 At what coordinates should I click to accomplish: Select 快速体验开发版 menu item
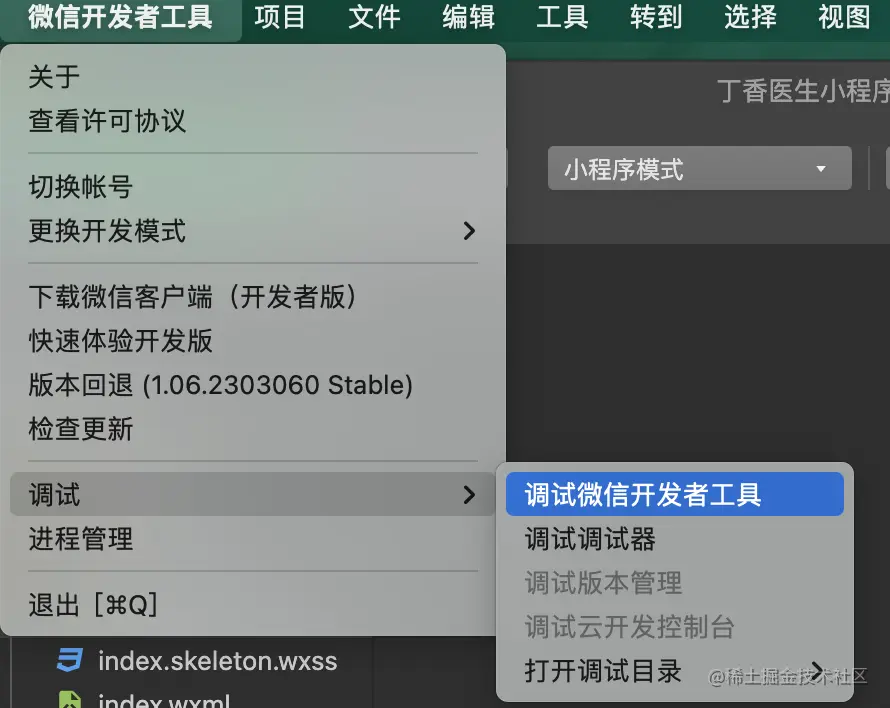click(253, 341)
